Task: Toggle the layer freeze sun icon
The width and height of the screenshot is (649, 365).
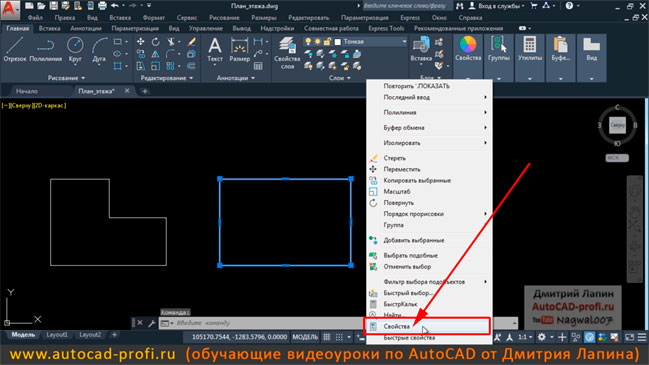Action: coord(317,42)
